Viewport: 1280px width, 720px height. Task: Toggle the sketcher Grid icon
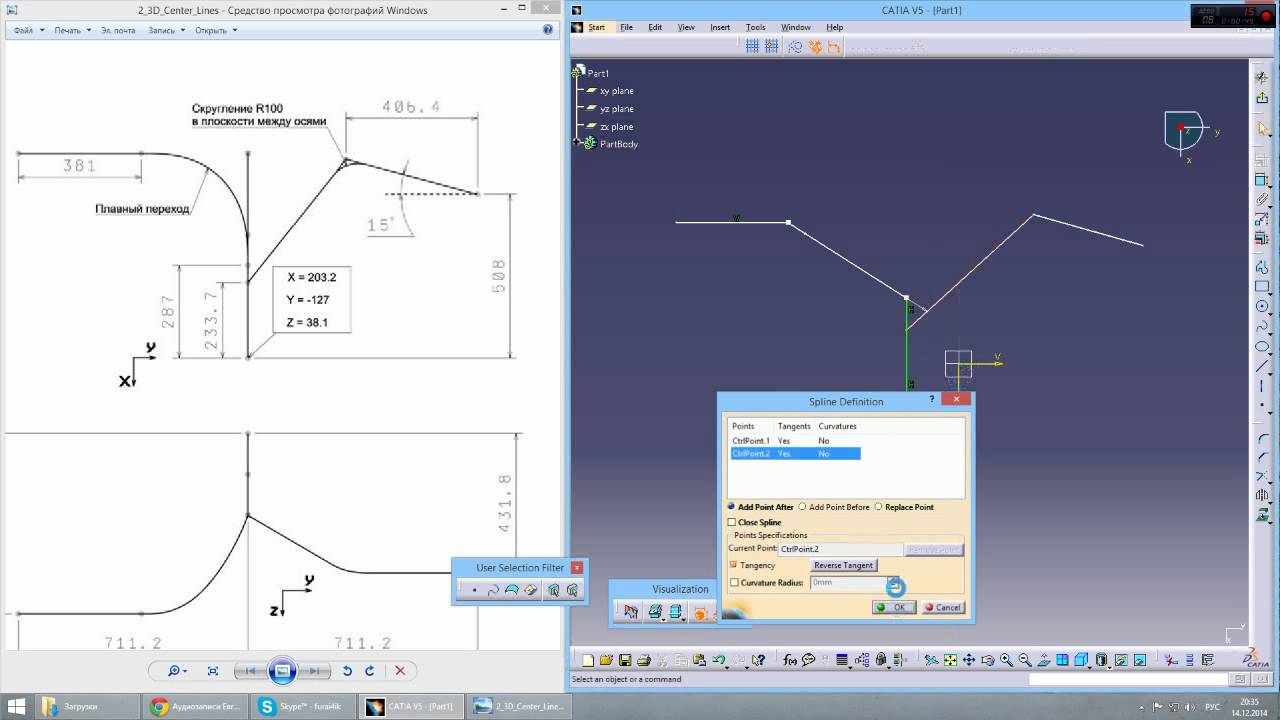(x=752, y=46)
